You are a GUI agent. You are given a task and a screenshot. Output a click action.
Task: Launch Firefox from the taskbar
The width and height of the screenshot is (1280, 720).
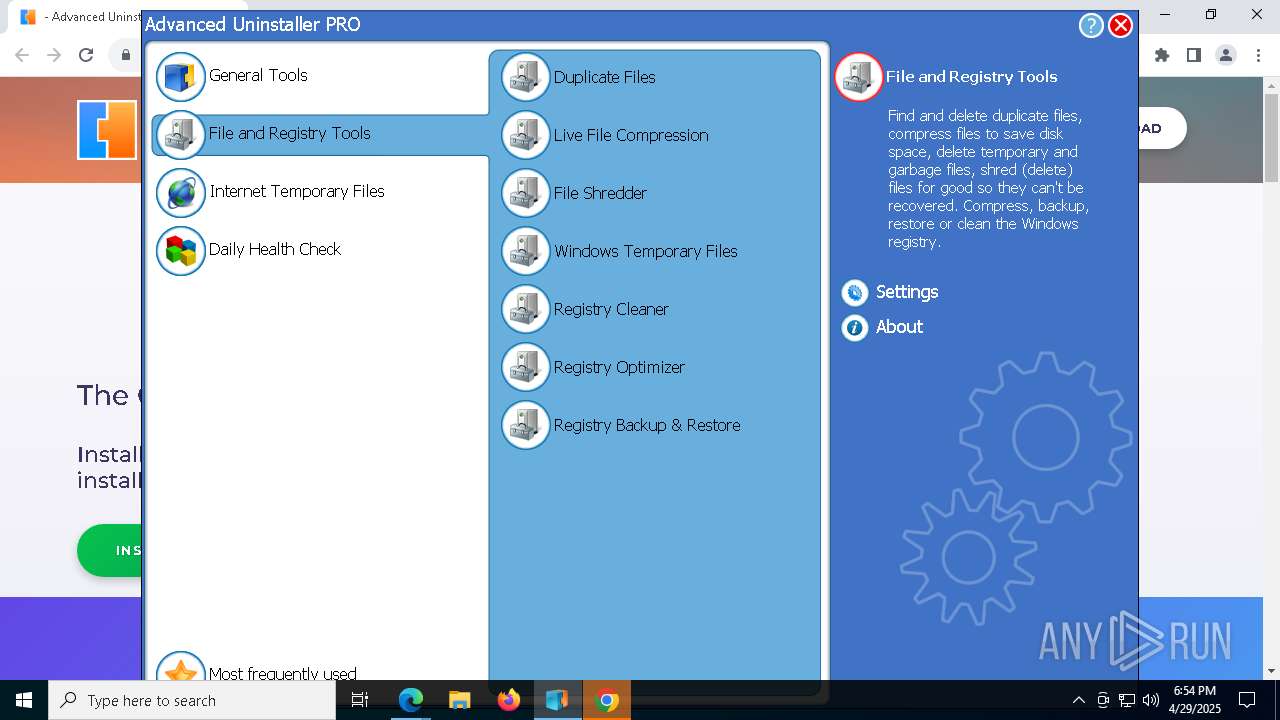tap(509, 700)
